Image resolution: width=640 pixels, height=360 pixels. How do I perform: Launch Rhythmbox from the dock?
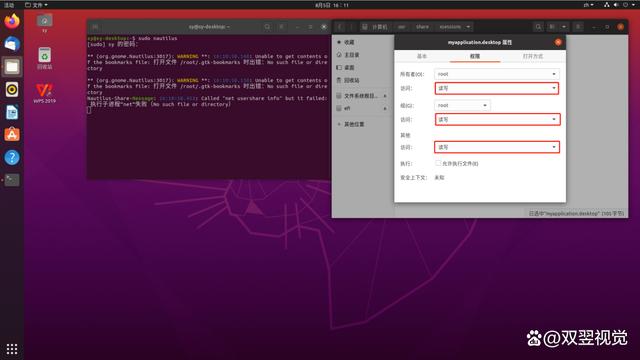[12, 89]
